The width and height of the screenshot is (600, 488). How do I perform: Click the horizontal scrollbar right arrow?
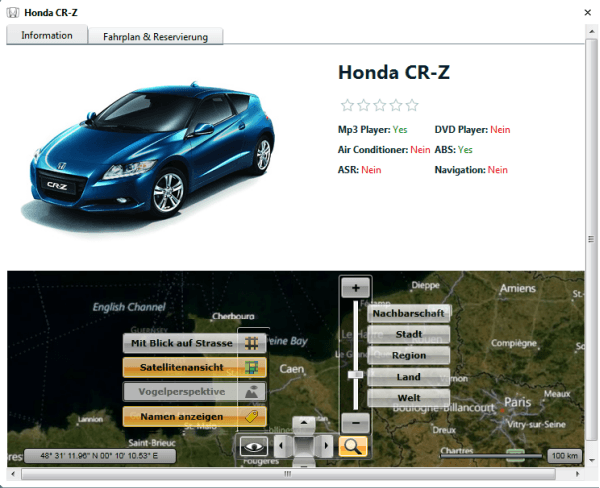pyautogui.click(x=577, y=474)
